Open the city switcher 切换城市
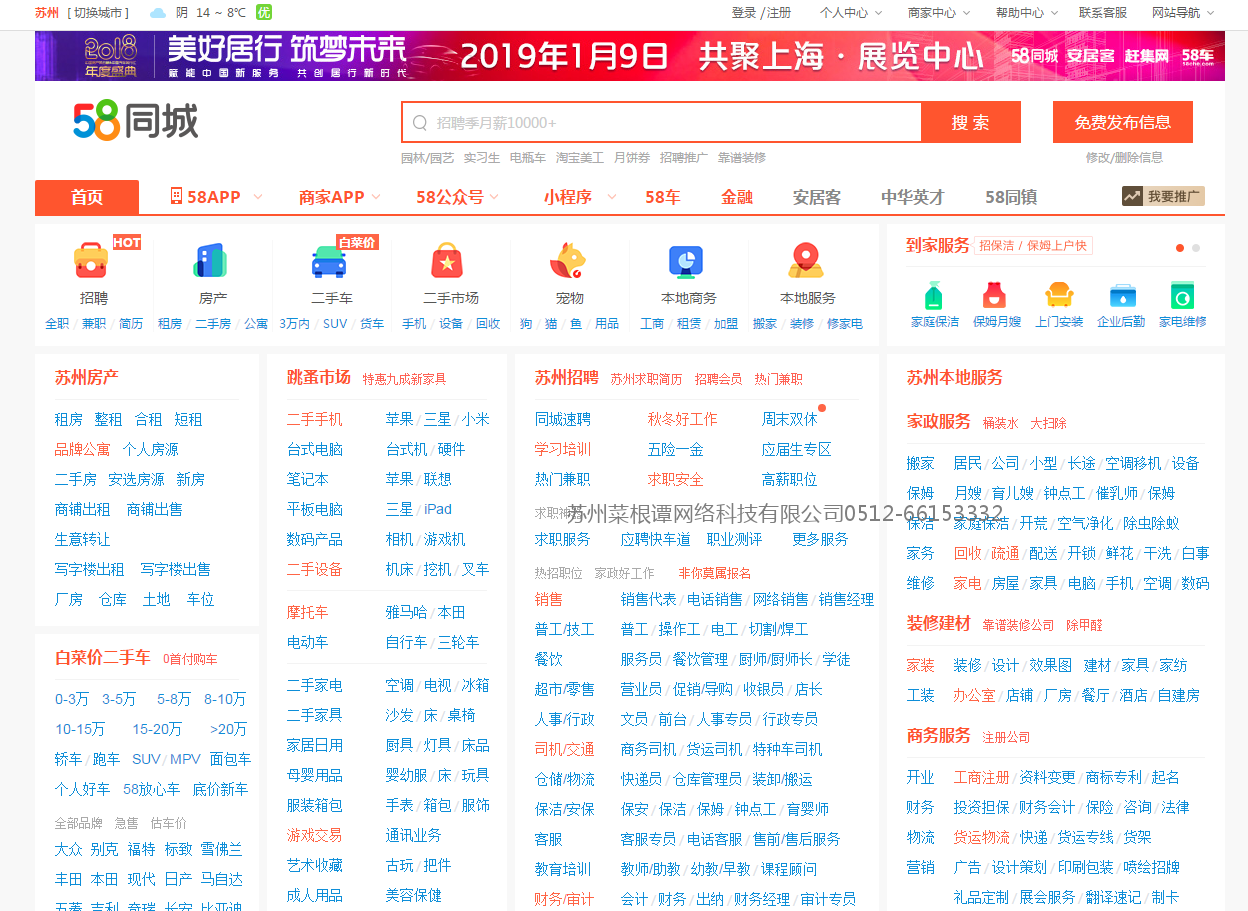Image resolution: width=1248 pixels, height=911 pixels. [99, 13]
